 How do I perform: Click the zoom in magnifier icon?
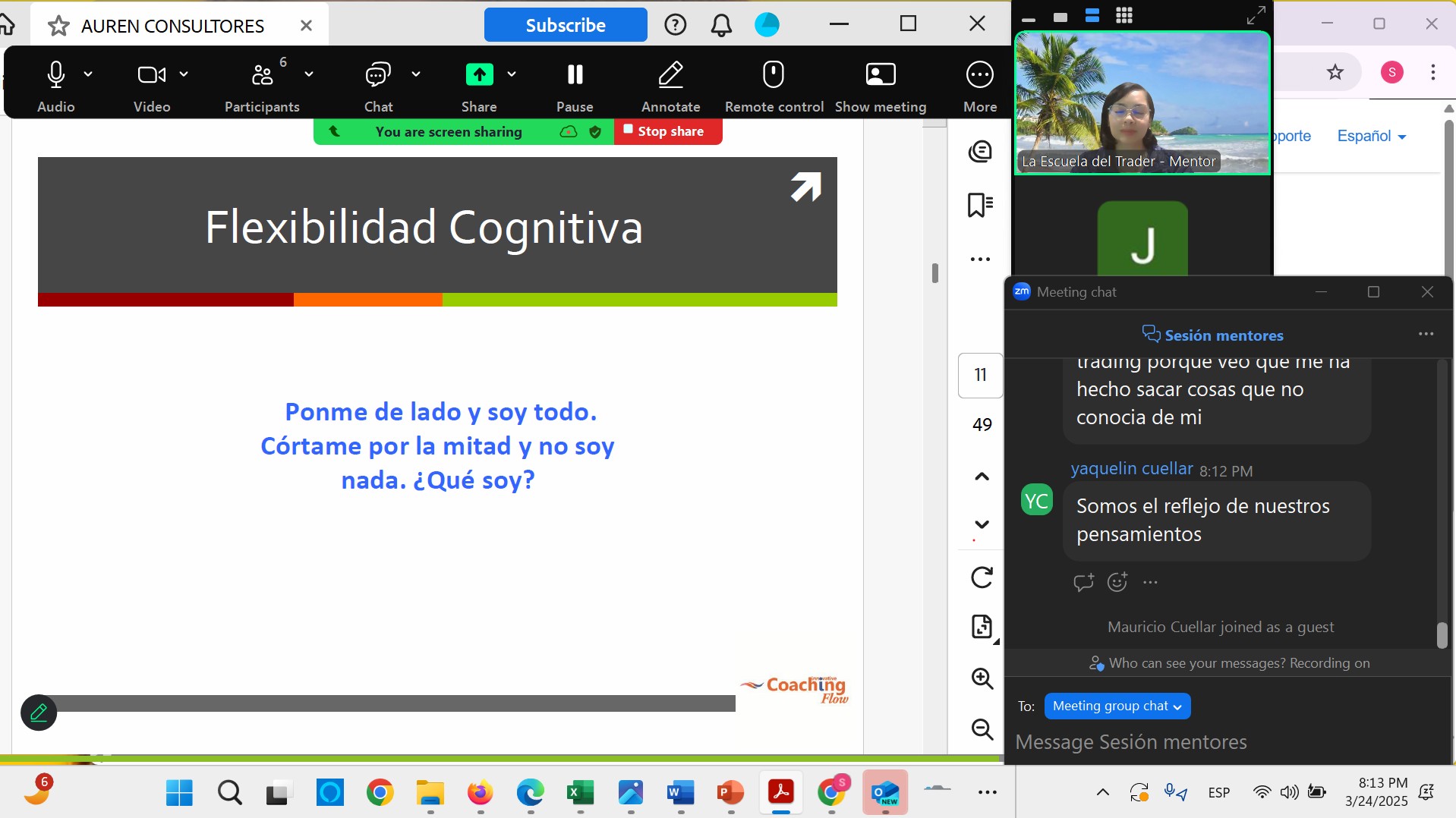coord(982,678)
